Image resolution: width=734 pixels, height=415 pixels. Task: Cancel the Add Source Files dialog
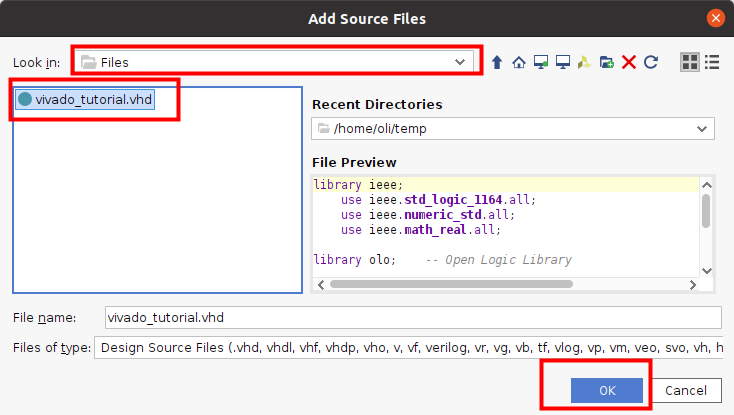[x=686, y=390]
